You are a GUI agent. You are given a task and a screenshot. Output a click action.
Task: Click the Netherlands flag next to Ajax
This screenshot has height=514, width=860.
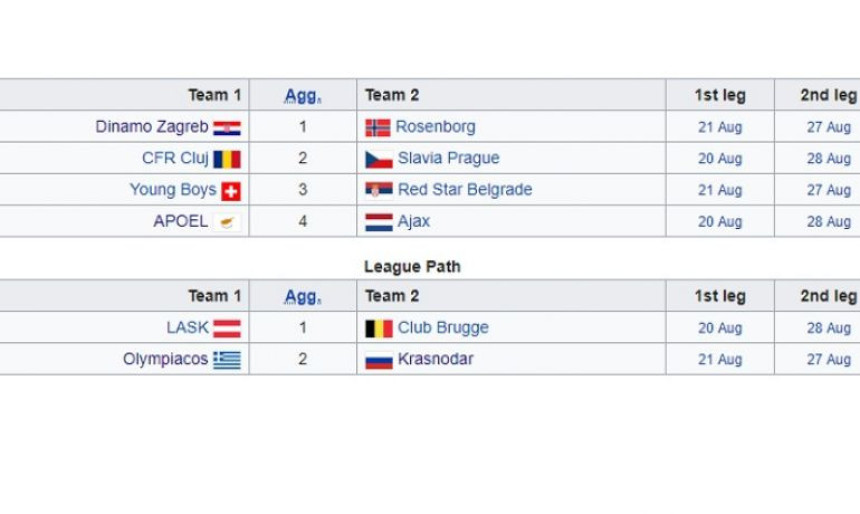pos(379,222)
